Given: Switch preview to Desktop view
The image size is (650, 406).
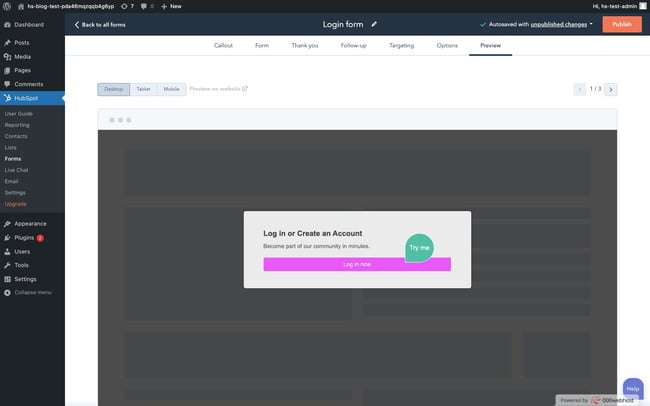Looking at the screenshot, I should [114, 89].
